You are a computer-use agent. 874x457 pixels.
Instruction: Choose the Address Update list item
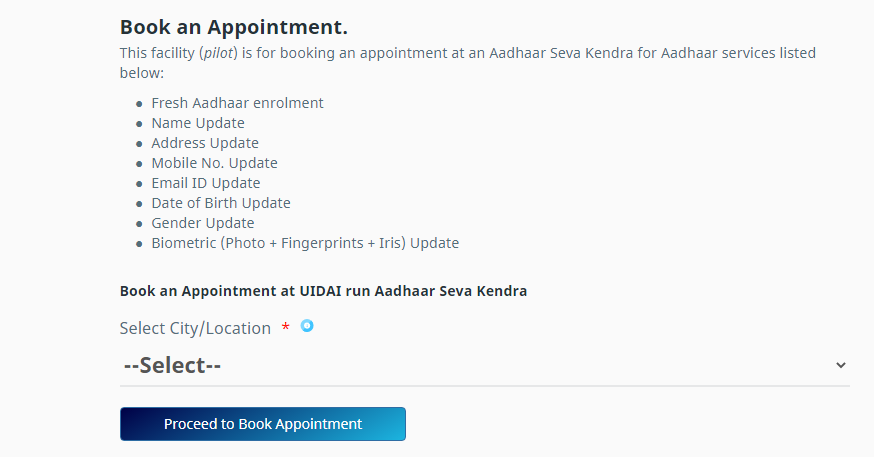[205, 143]
